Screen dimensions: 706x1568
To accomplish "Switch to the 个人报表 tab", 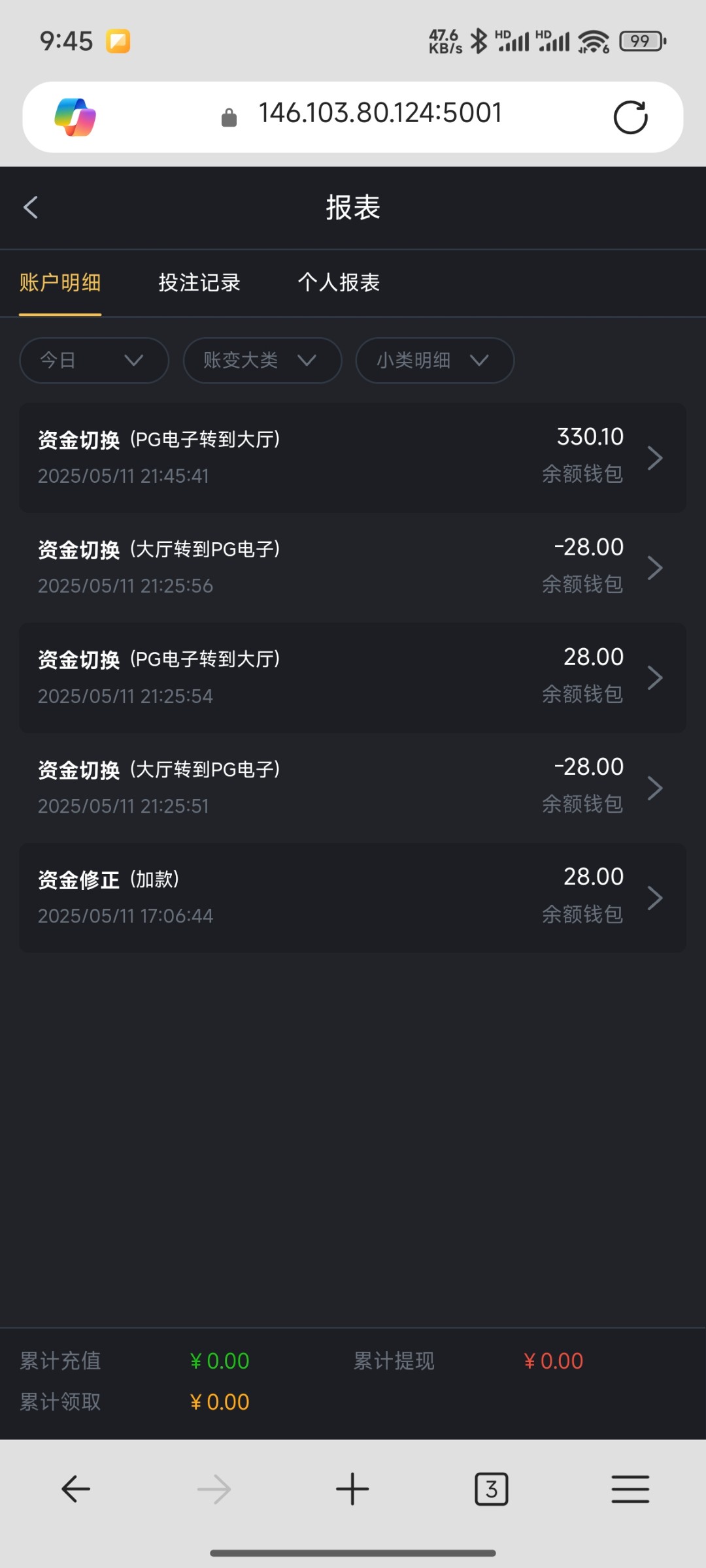I will (339, 283).
